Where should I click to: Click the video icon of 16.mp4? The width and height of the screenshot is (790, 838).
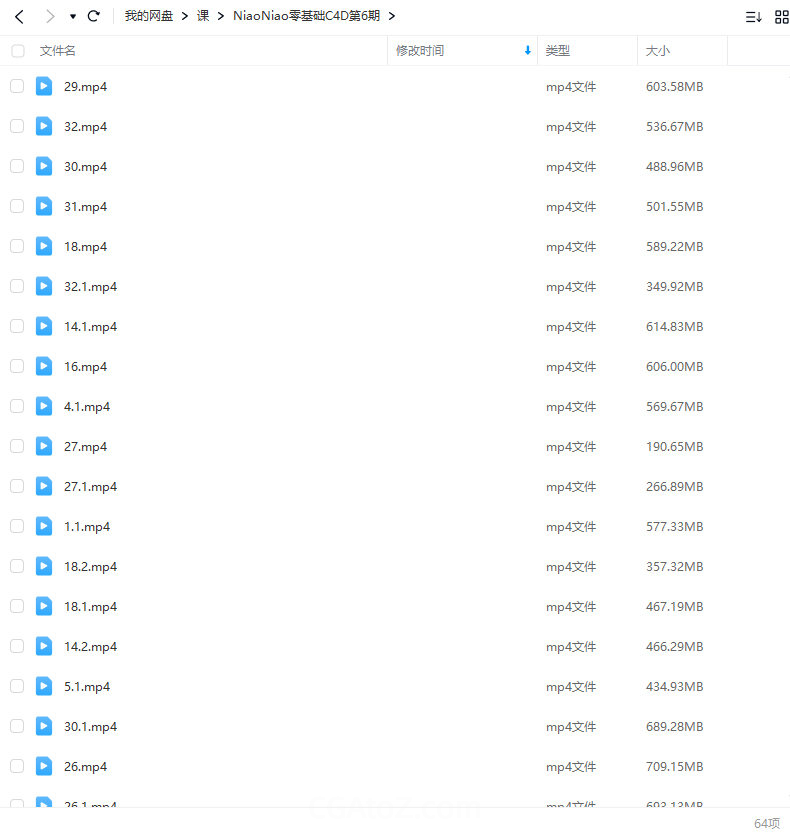pyautogui.click(x=44, y=366)
